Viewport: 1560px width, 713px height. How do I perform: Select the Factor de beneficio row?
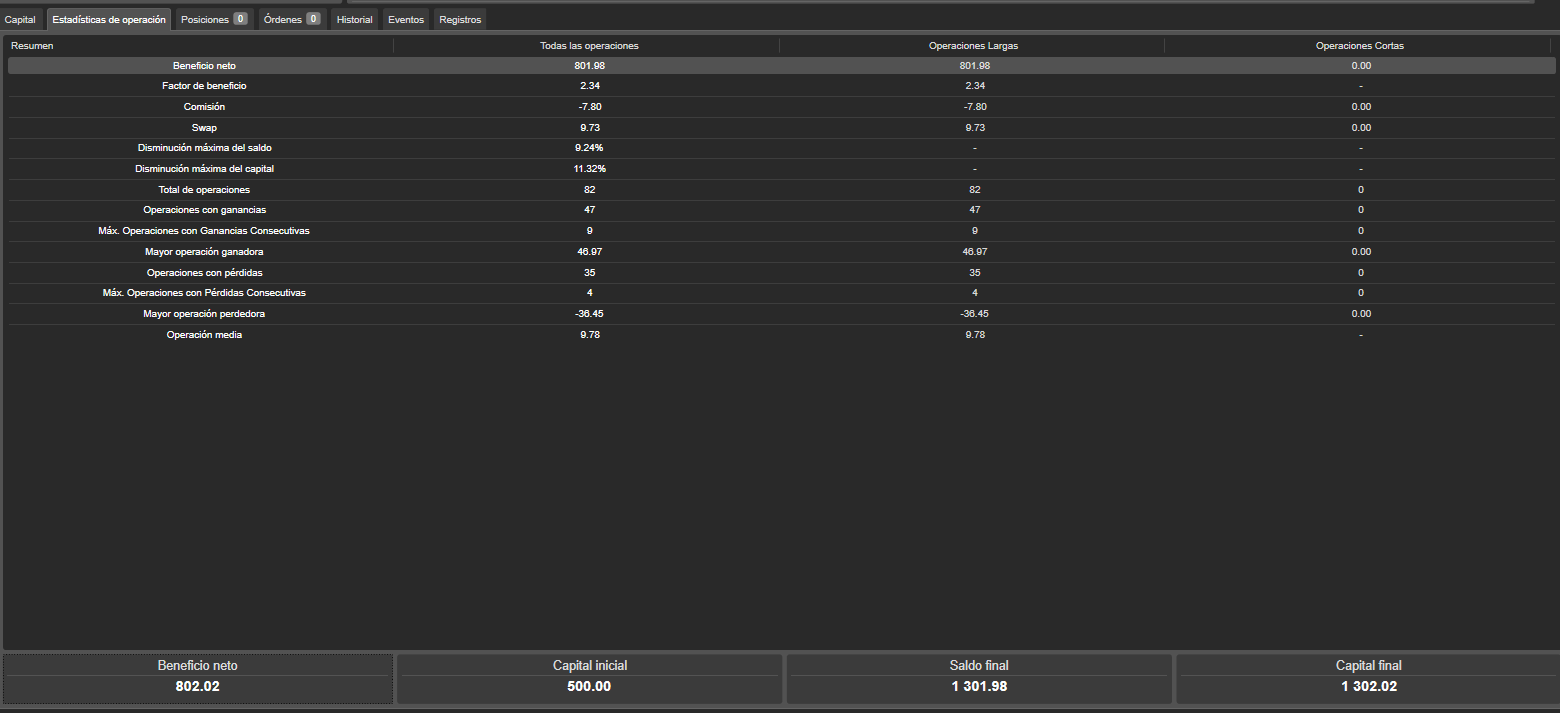coord(204,86)
